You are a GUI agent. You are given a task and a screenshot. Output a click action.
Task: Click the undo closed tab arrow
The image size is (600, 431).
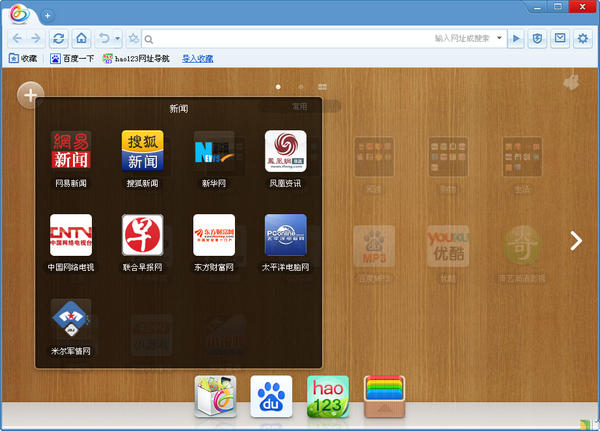click(104, 38)
